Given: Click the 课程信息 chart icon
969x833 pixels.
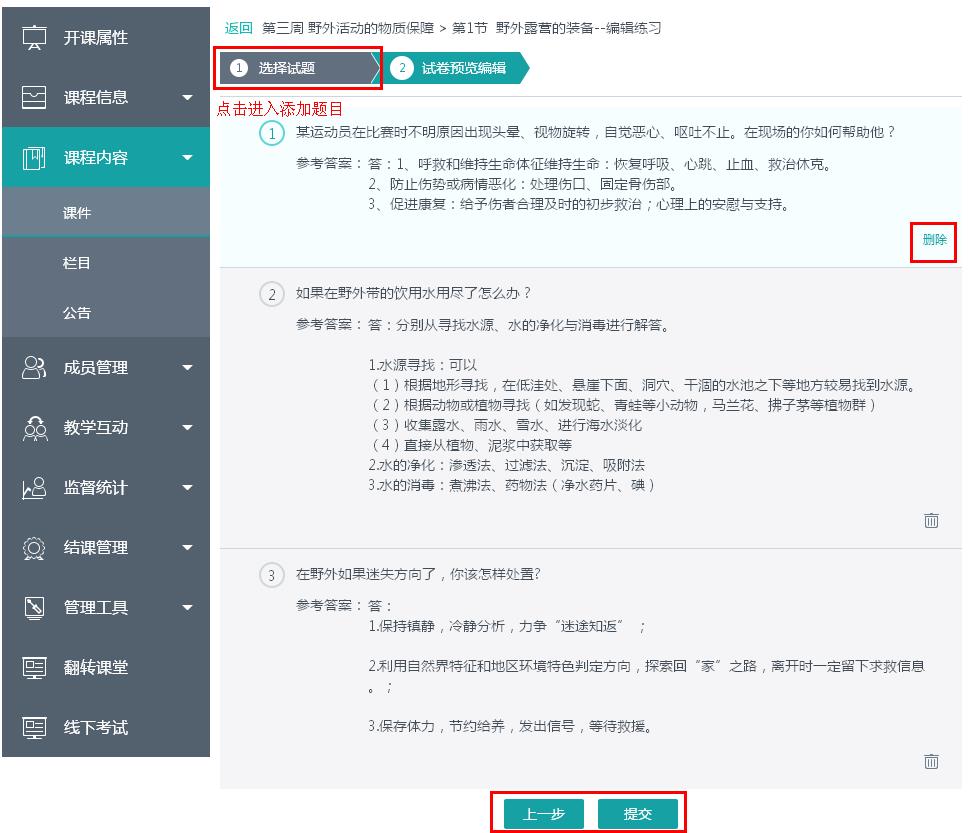Looking at the screenshot, I should tap(35, 98).
